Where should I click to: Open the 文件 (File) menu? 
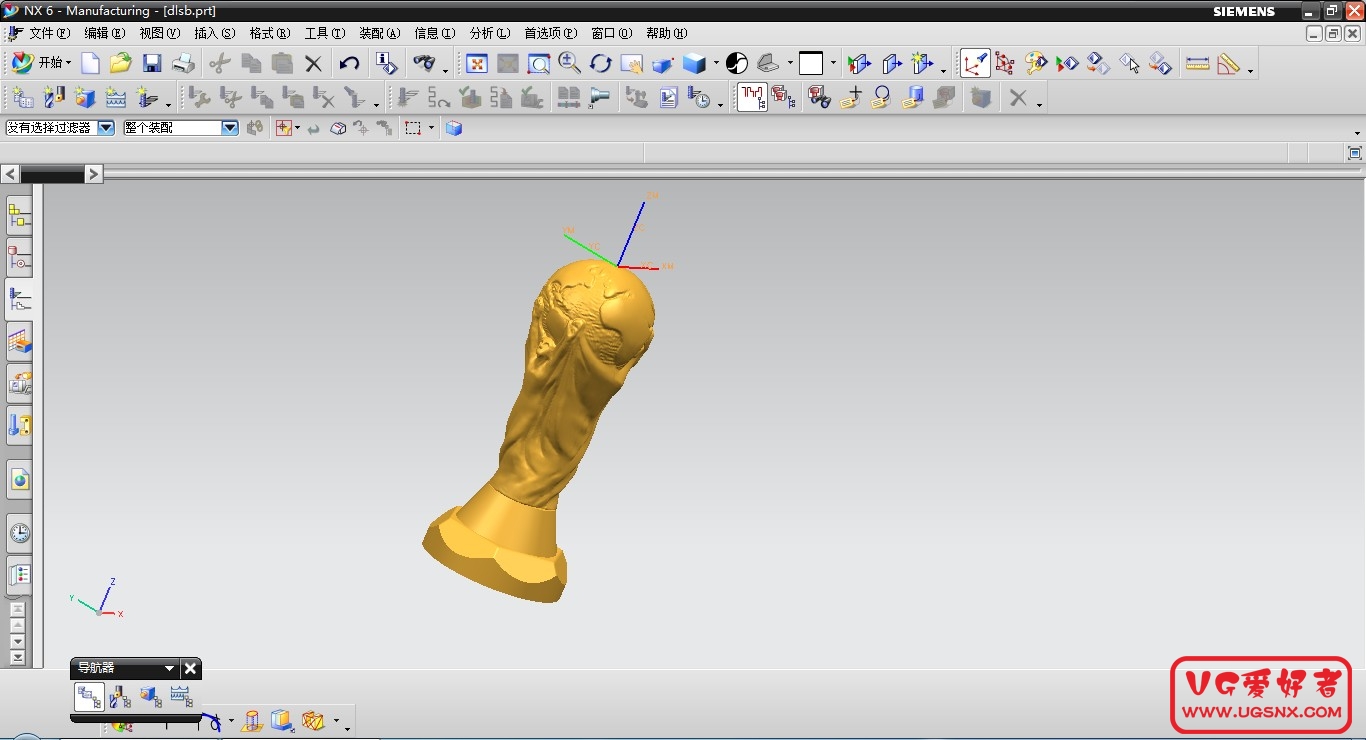pyautogui.click(x=49, y=33)
